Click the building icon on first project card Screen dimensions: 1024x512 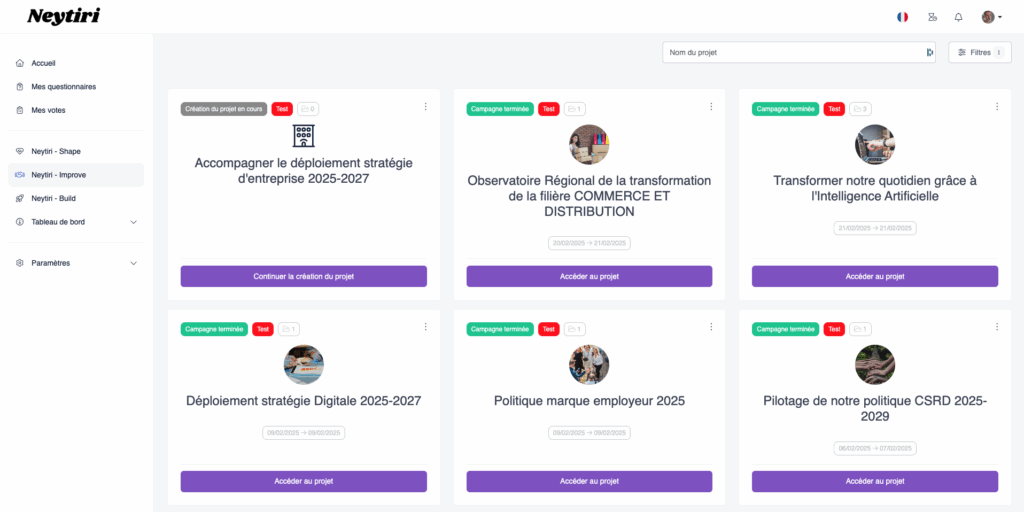pos(304,135)
